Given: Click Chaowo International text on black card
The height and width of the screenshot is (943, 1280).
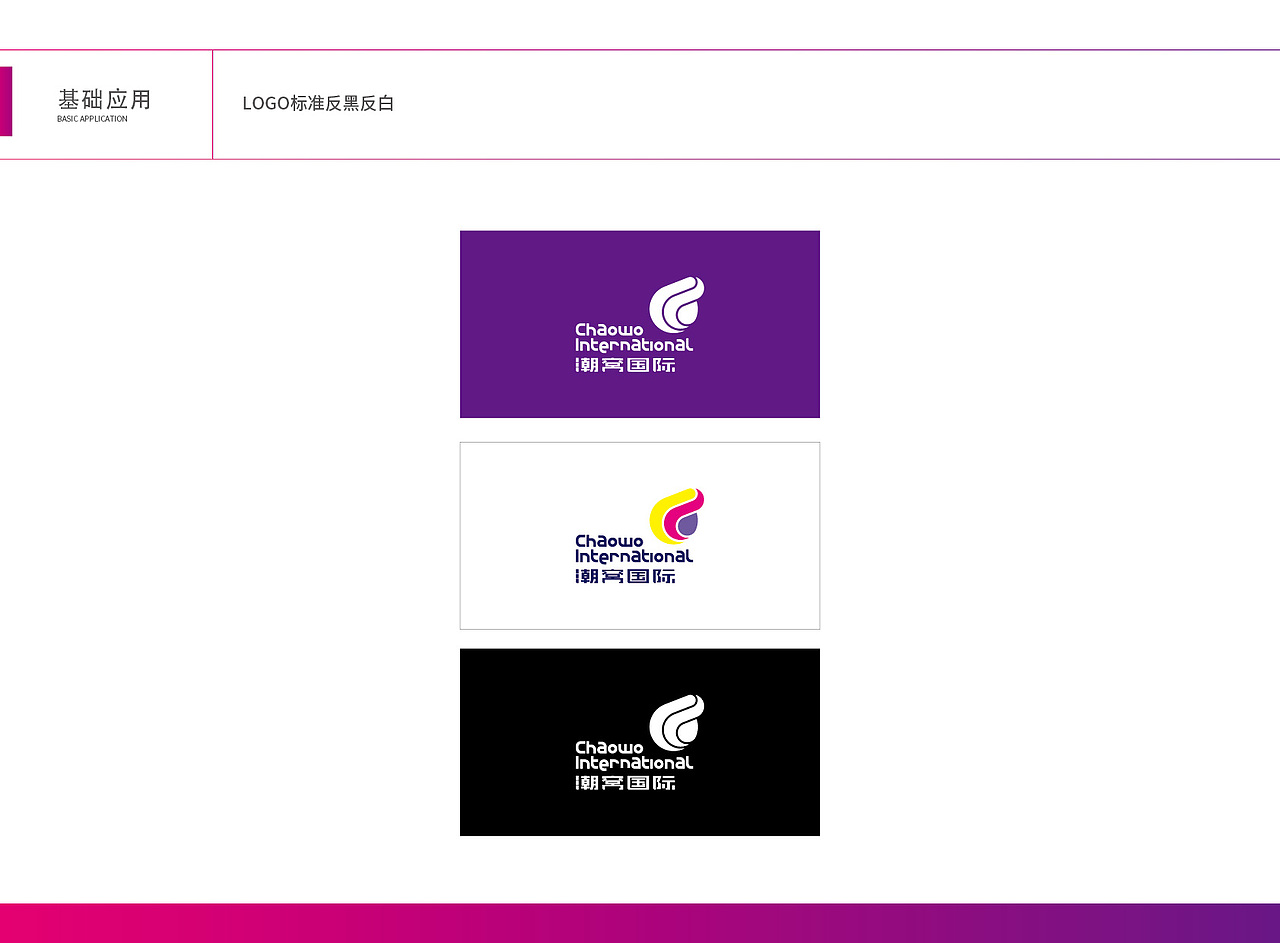Looking at the screenshot, I should (634, 755).
